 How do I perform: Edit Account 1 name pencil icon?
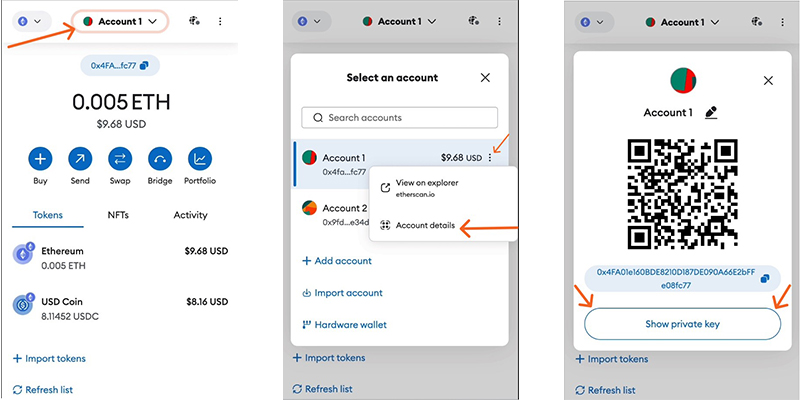pyautogui.click(x=711, y=113)
